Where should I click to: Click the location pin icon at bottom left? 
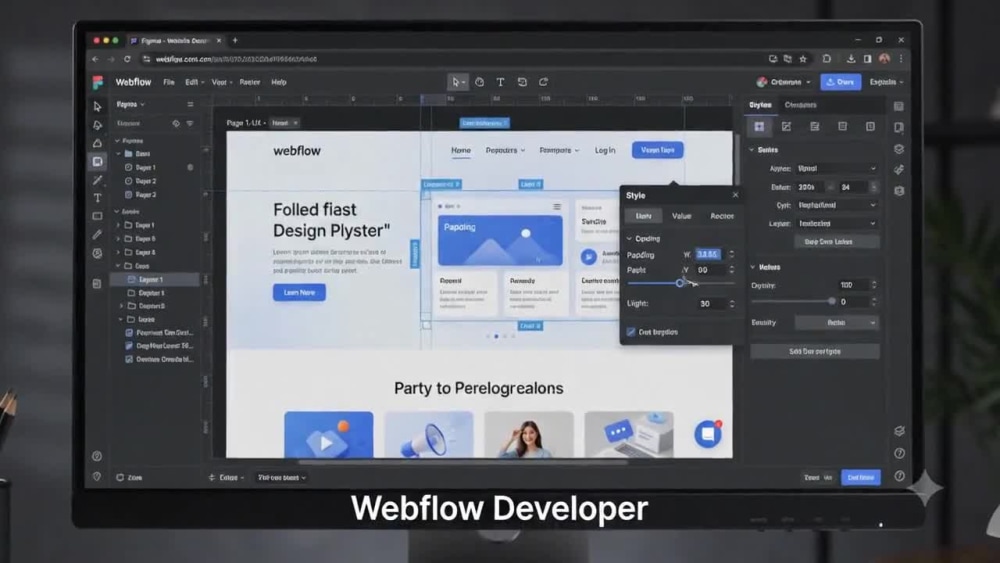tap(96, 476)
